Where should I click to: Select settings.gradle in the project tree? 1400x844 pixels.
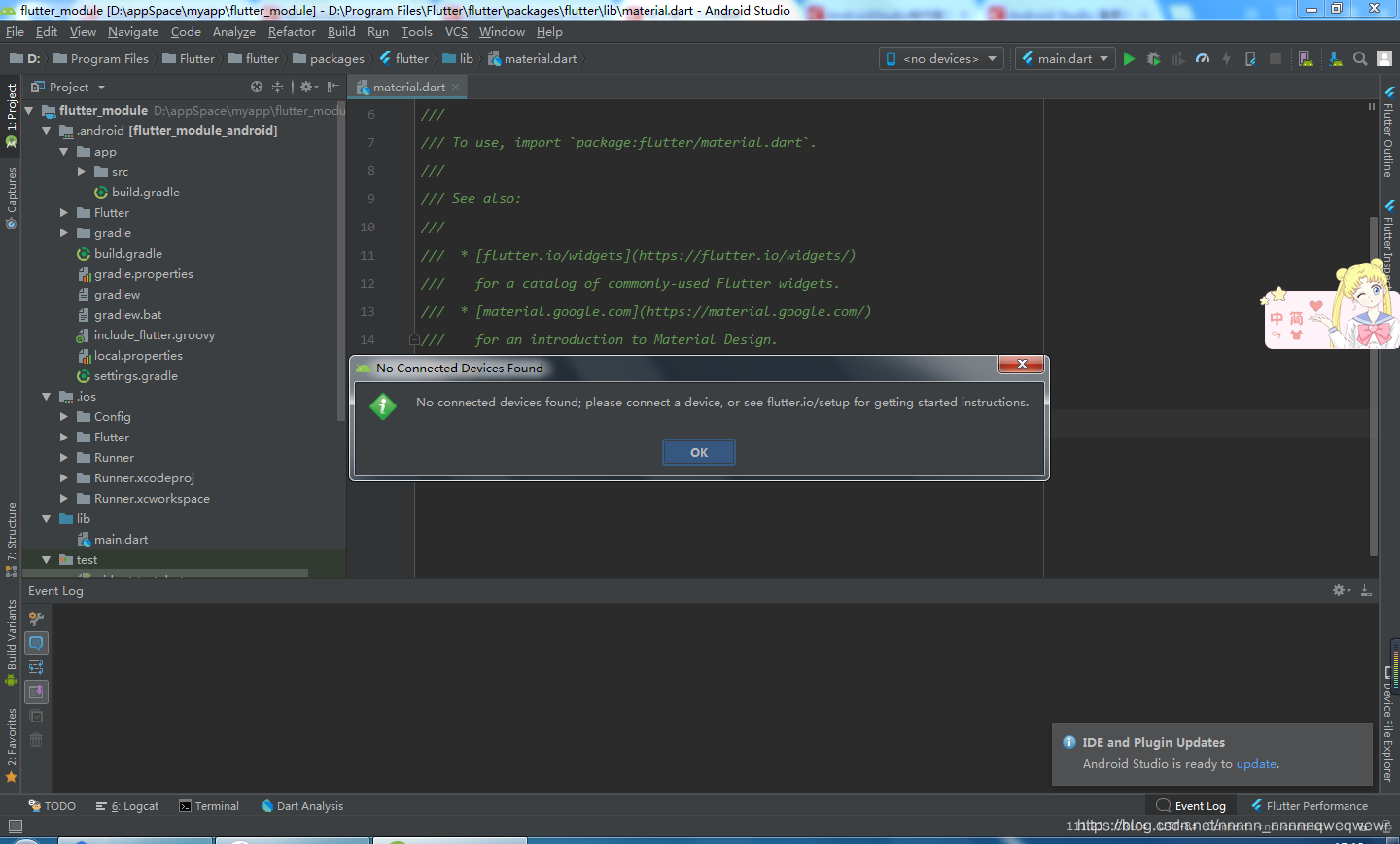point(126,375)
